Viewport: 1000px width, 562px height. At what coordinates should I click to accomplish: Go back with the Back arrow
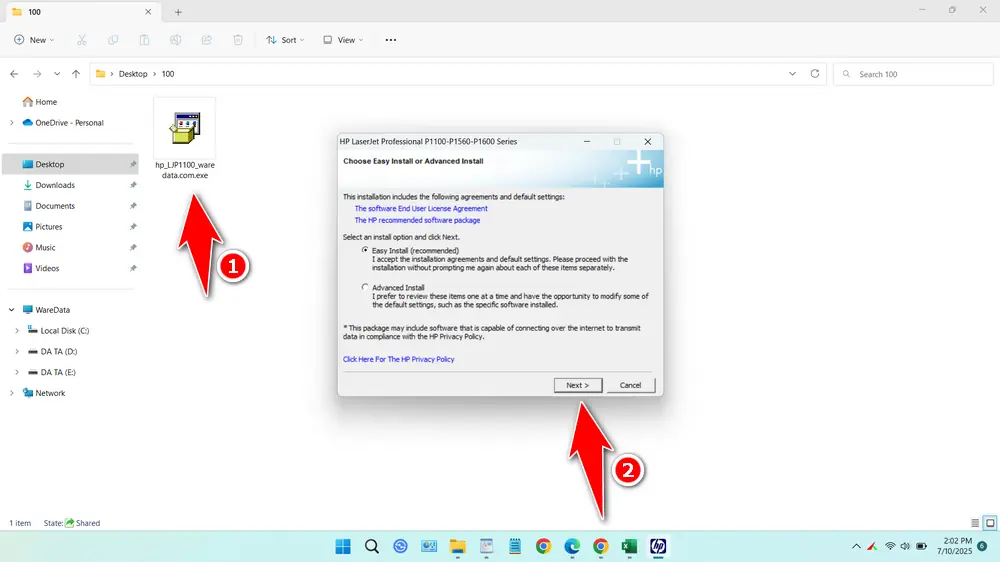[14, 74]
